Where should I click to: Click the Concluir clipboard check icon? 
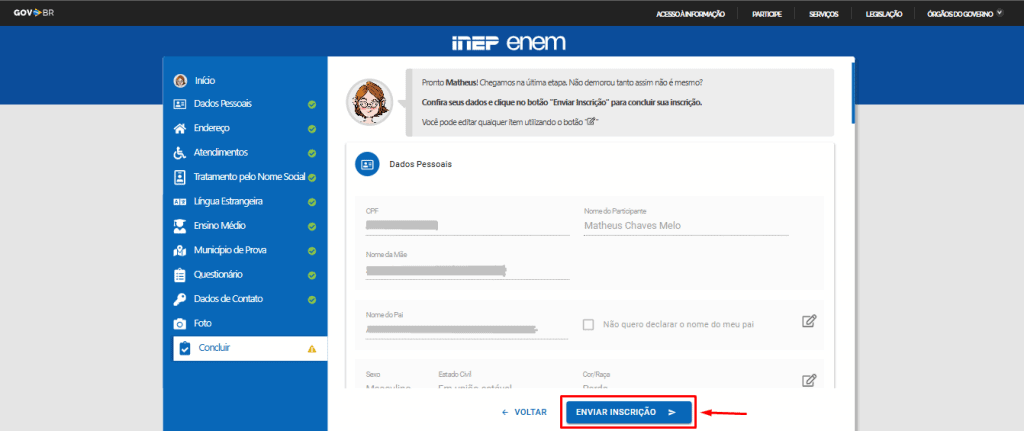click(x=185, y=348)
